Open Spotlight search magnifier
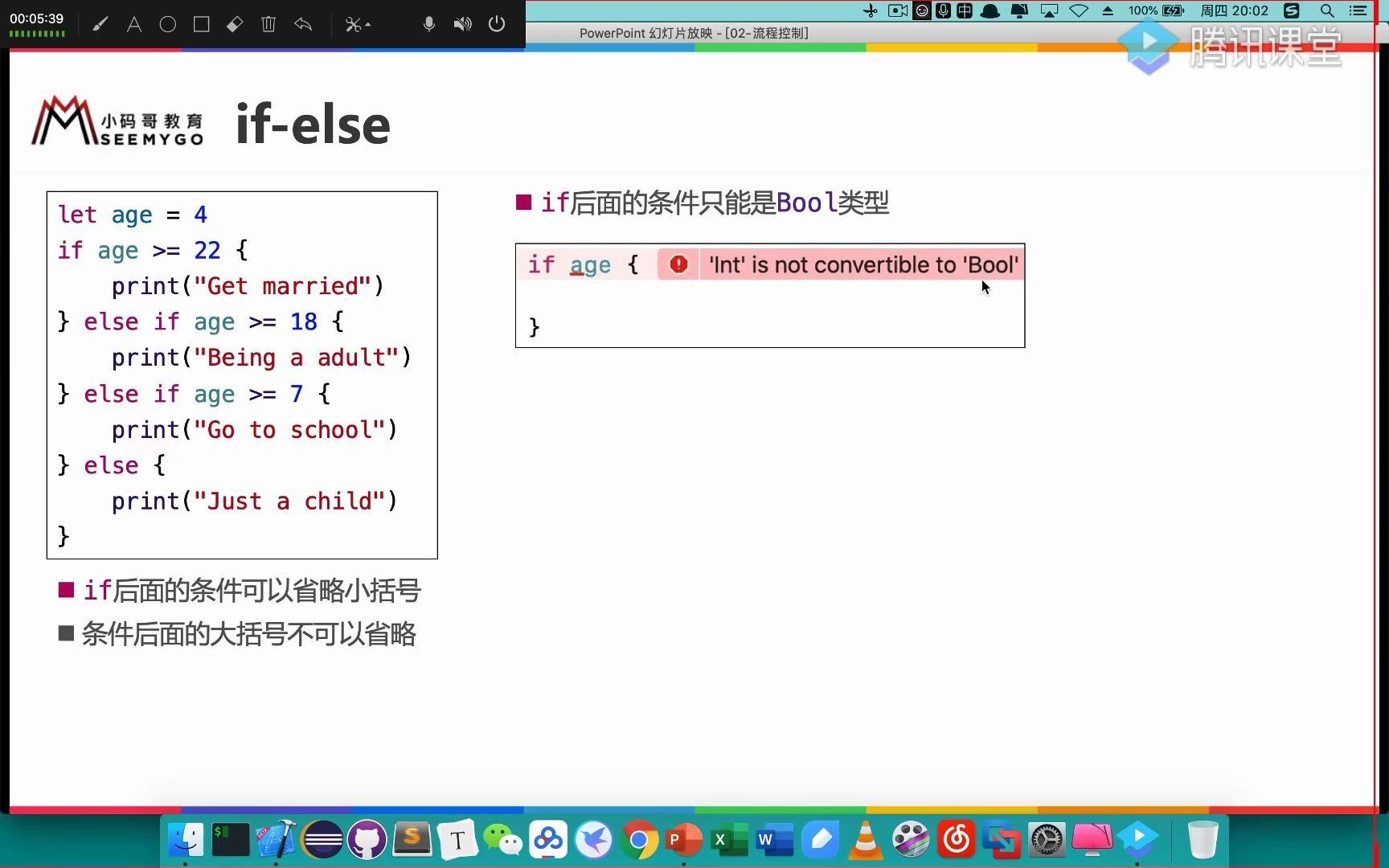 tap(1327, 10)
